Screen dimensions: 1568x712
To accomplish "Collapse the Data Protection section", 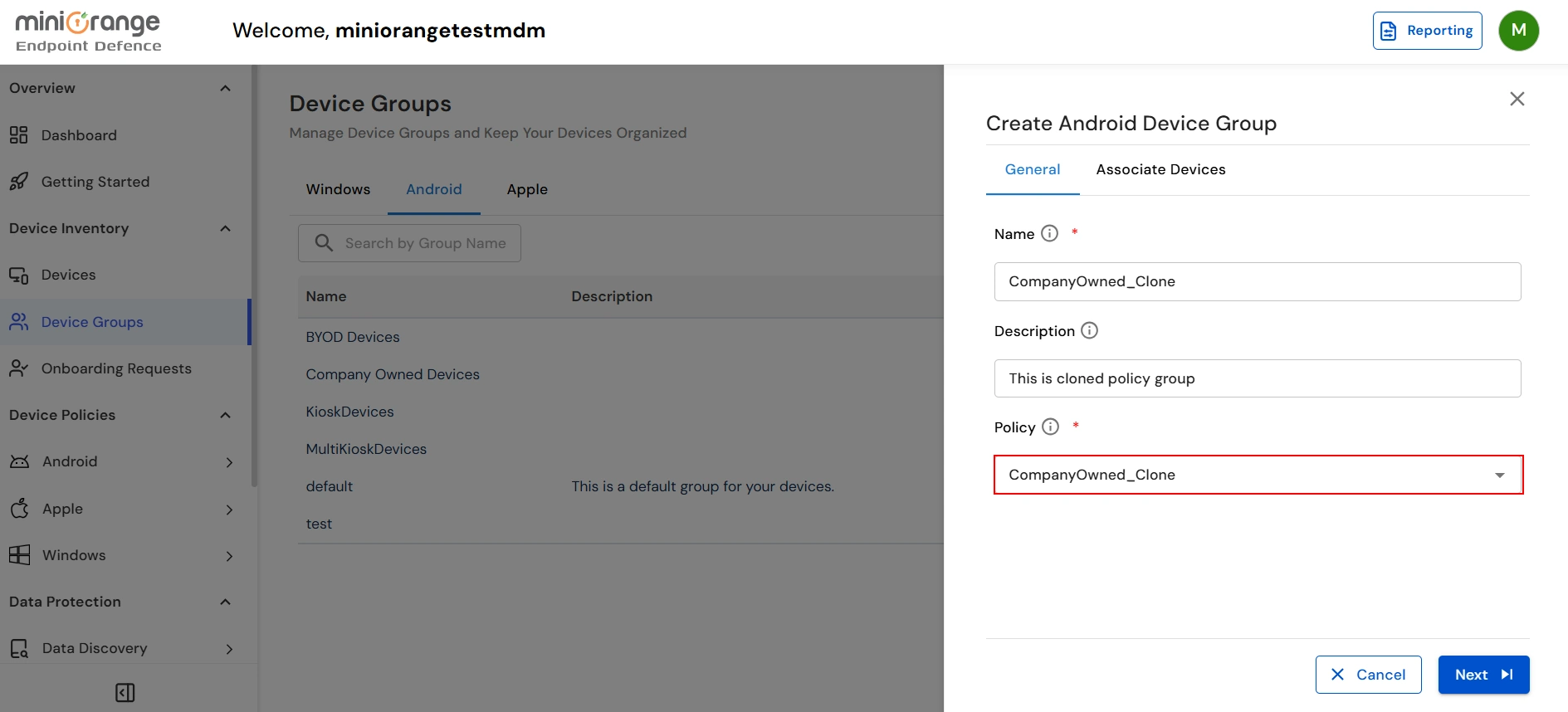I will pyautogui.click(x=225, y=602).
